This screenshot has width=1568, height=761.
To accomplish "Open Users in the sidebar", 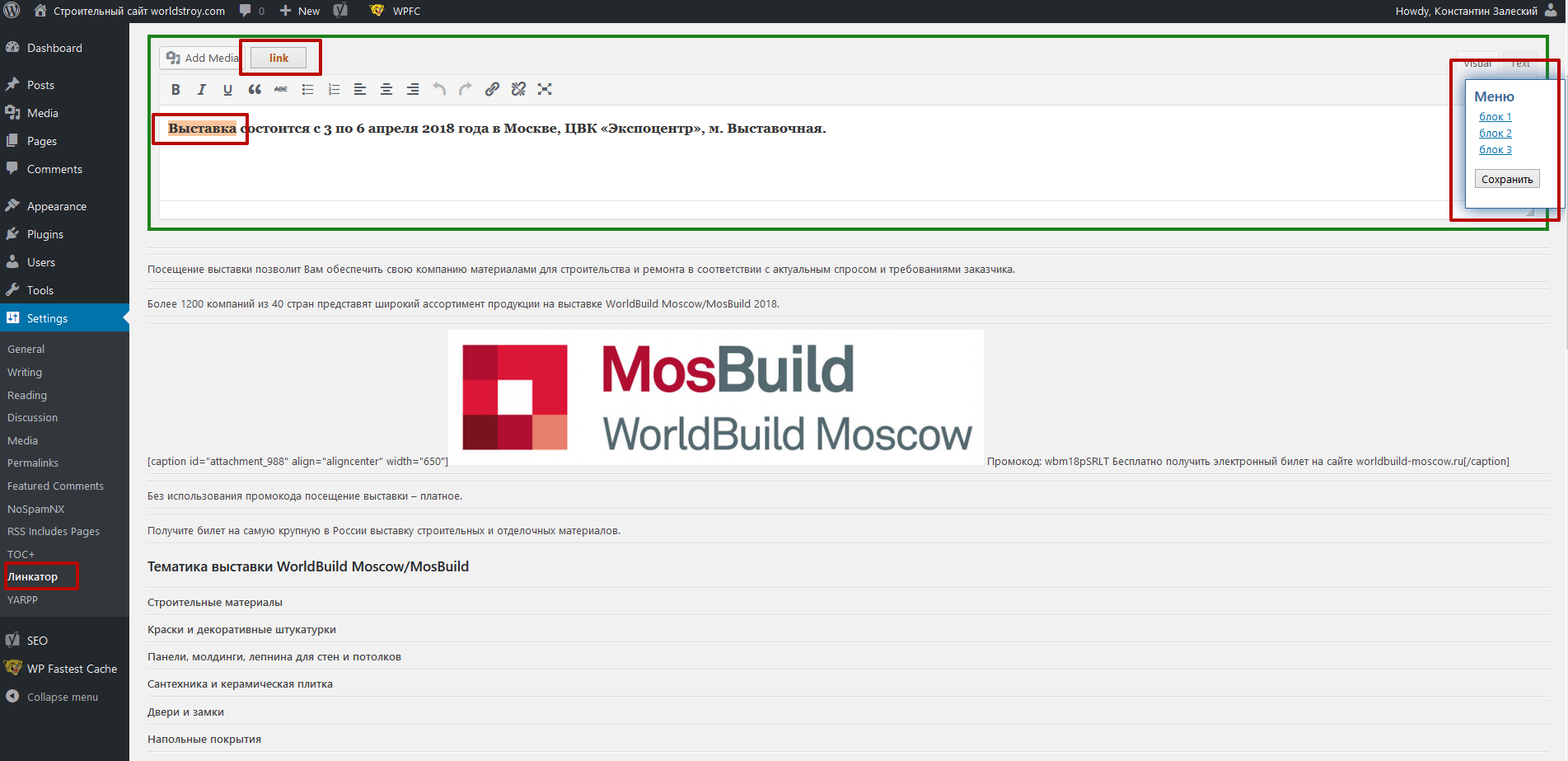I will (x=64, y=262).
